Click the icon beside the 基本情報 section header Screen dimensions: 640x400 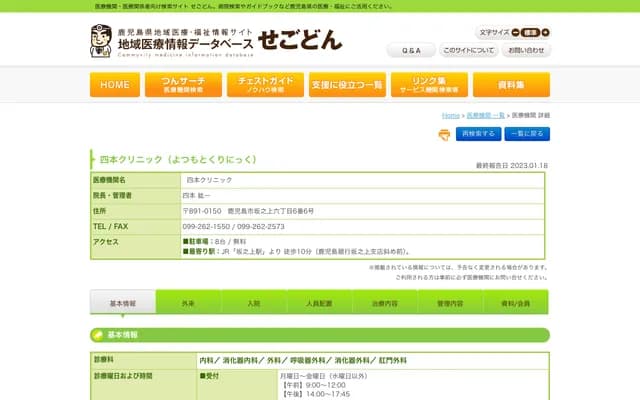tap(98, 336)
